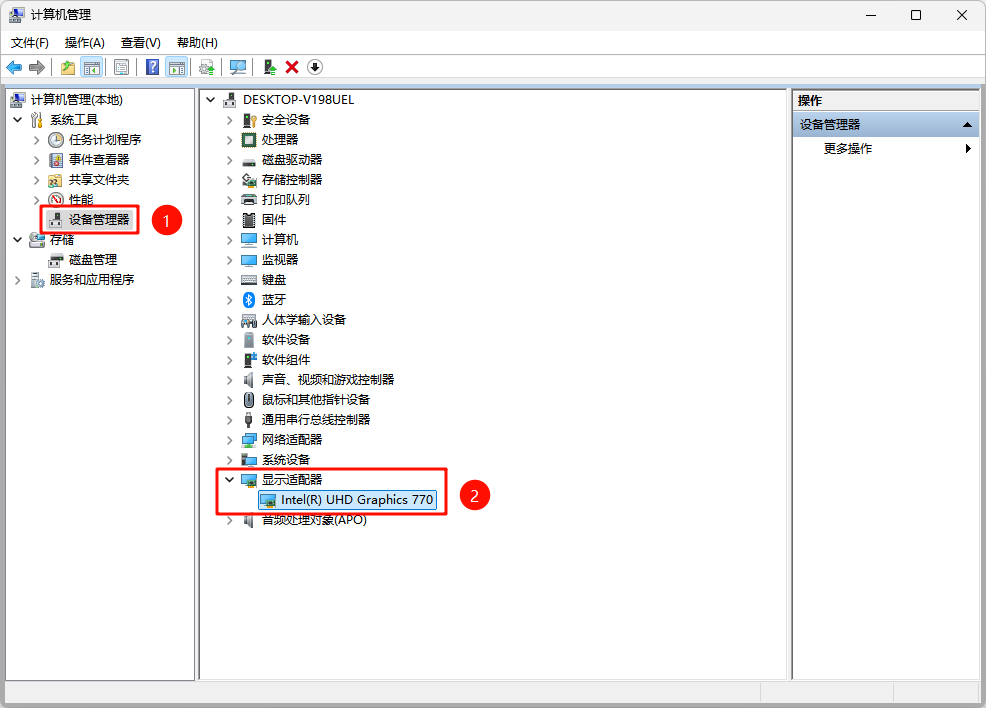Collapse the 设备管理器 section in the 操作 pane
Viewport: 986px width, 708px height.
pyautogui.click(x=967, y=125)
